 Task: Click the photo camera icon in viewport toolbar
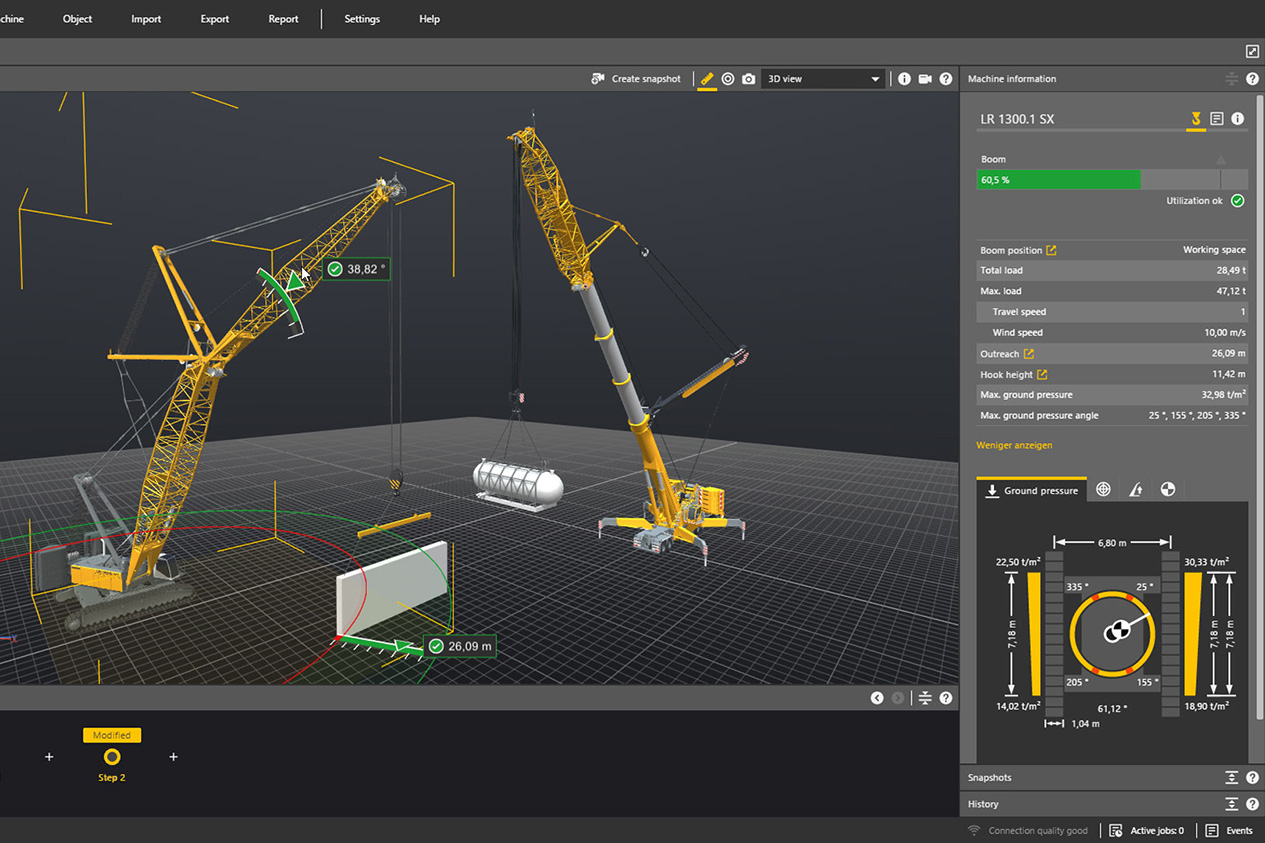coord(748,79)
